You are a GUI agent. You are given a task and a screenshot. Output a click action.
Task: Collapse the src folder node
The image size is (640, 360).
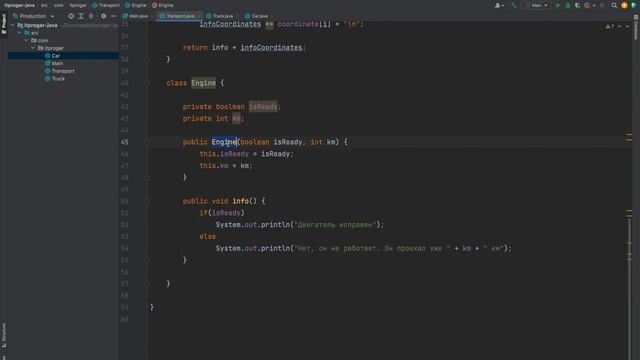coord(19,33)
